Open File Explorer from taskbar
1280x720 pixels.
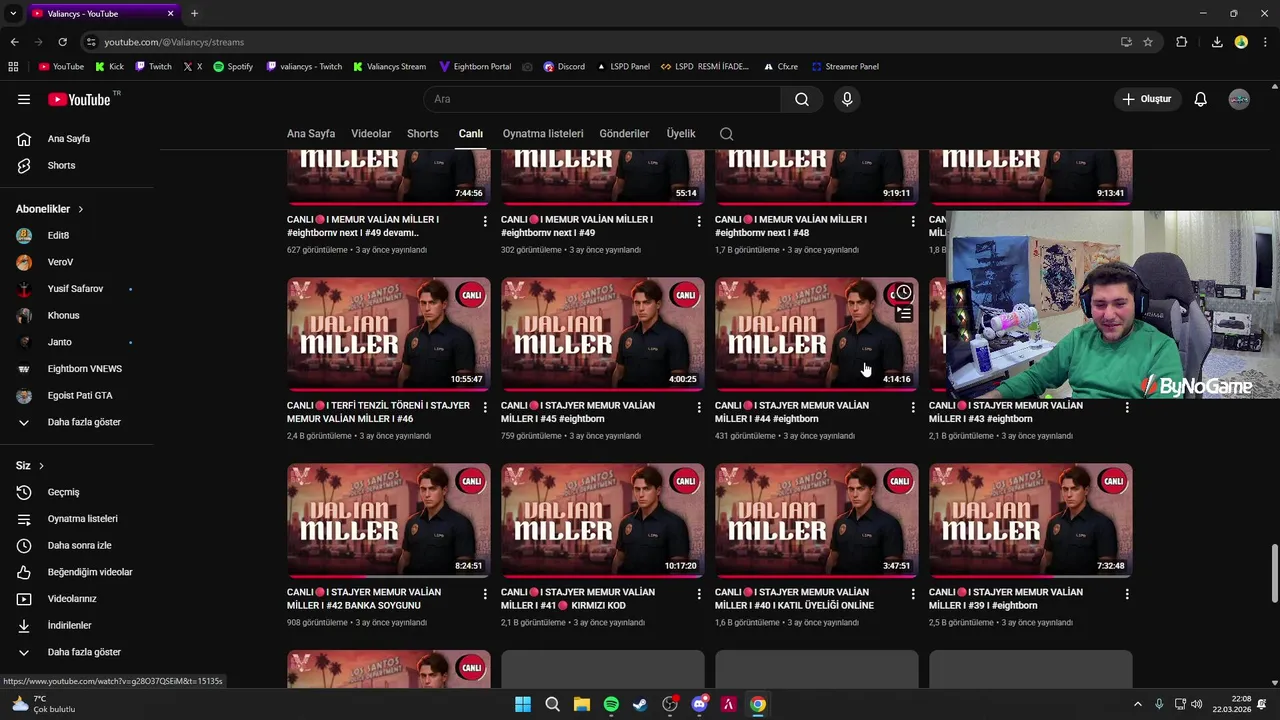pyautogui.click(x=581, y=704)
